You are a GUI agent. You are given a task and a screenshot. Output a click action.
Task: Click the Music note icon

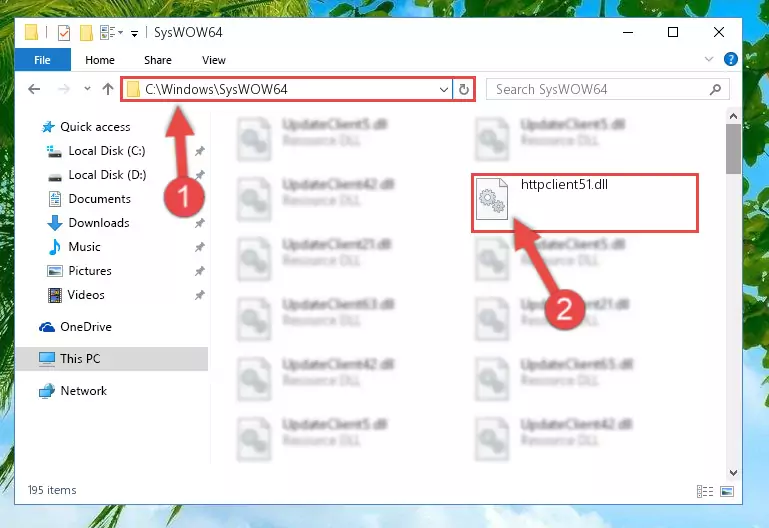pyautogui.click(x=54, y=247)
